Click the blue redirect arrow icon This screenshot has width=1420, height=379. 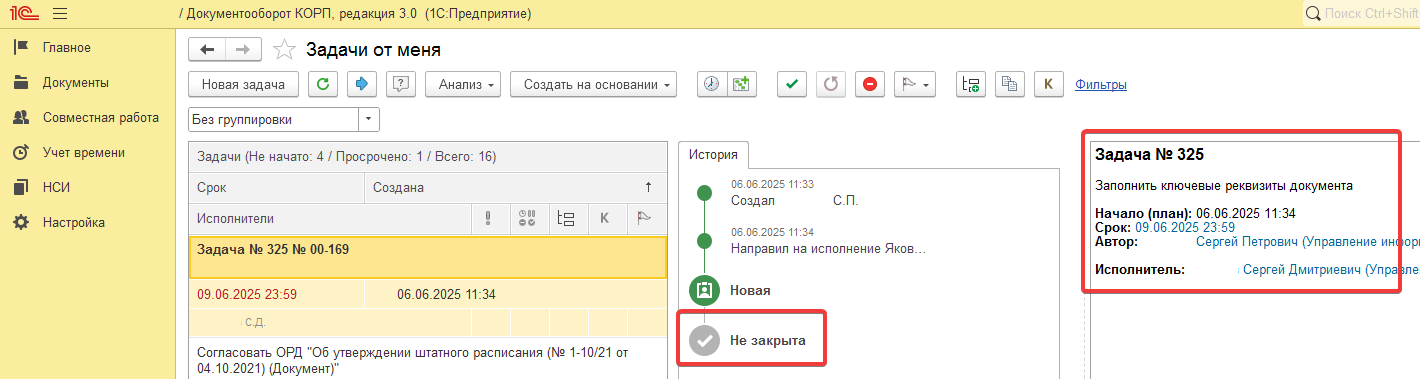click(x=361, y=85)
